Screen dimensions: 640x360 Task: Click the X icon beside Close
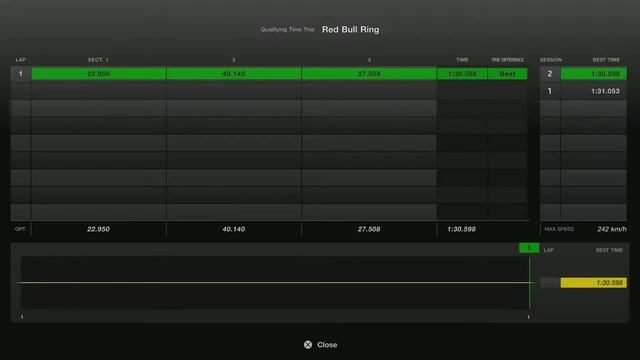point(308,345)
